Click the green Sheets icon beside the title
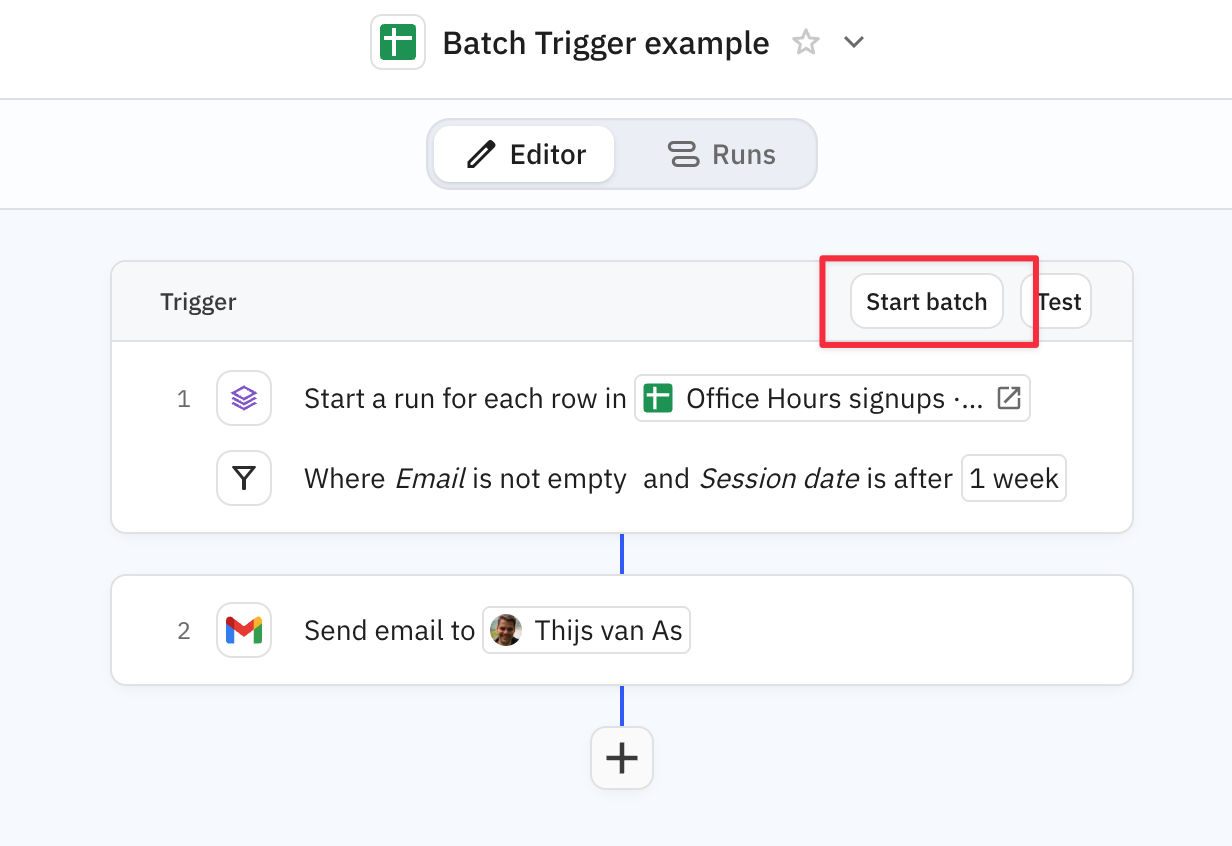The width and height of the screenshot is (1232, 846). (398, 43)
